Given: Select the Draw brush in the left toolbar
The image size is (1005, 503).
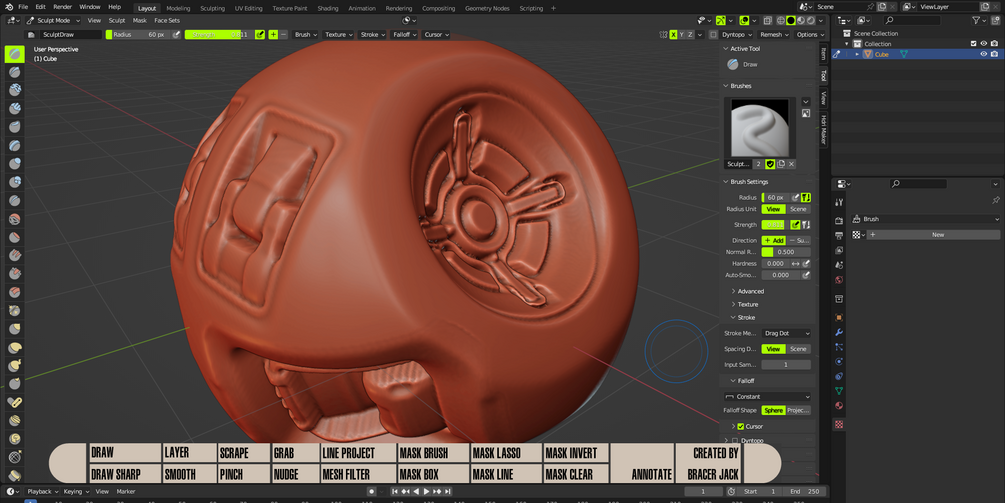Looking at the screenshot, I should pos(14,54).
